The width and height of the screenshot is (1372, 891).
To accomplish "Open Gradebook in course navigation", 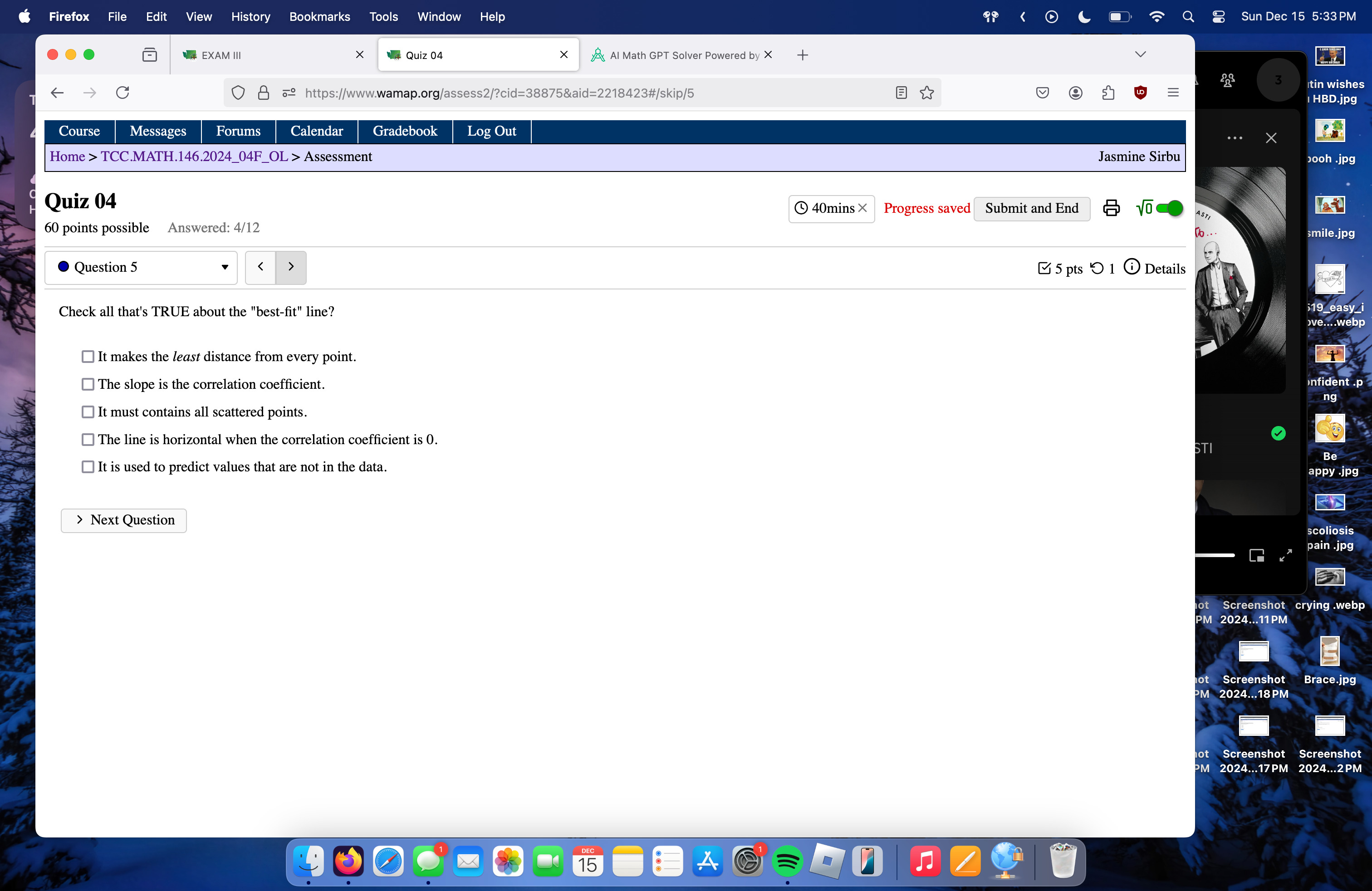I will [x=405, y=132].
